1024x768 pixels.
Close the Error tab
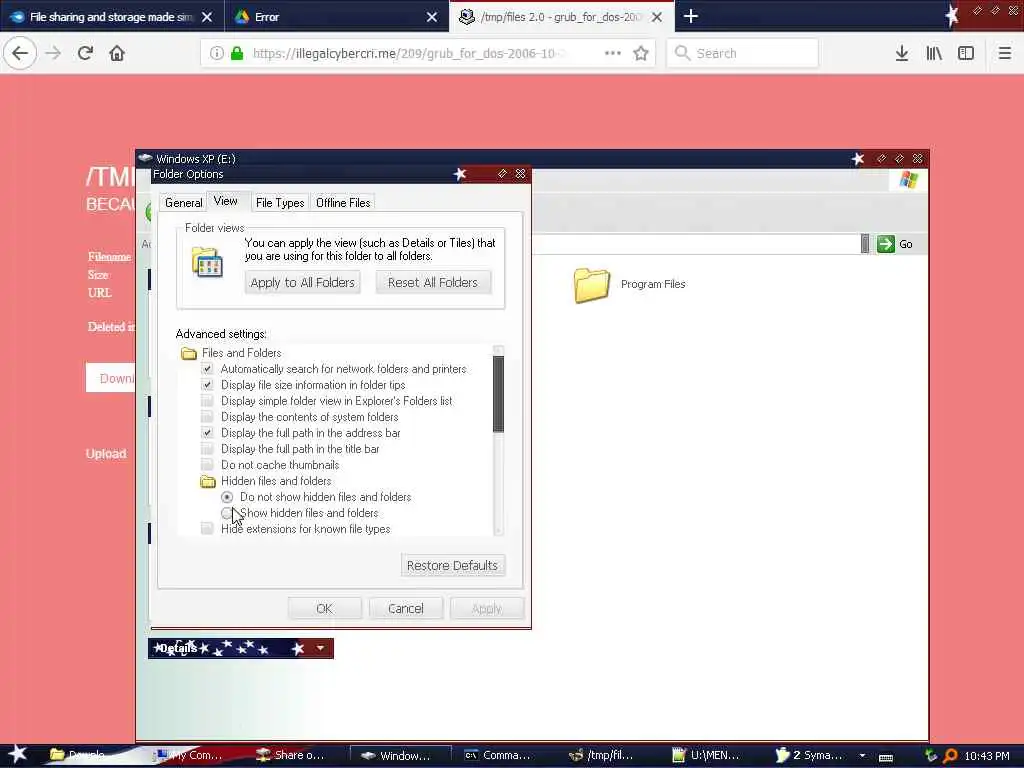click(432, 17)
